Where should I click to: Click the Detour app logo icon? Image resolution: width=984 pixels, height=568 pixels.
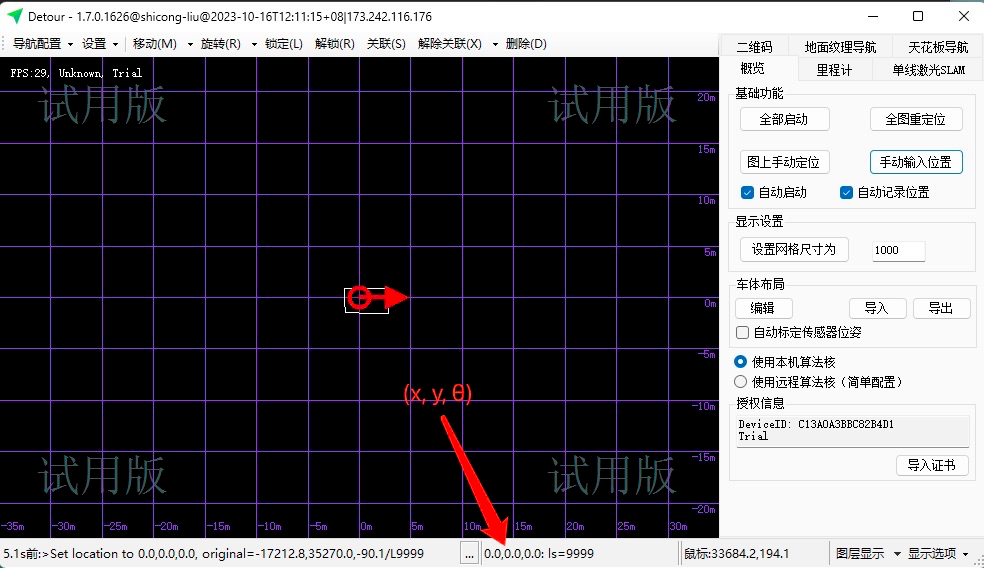15,16
